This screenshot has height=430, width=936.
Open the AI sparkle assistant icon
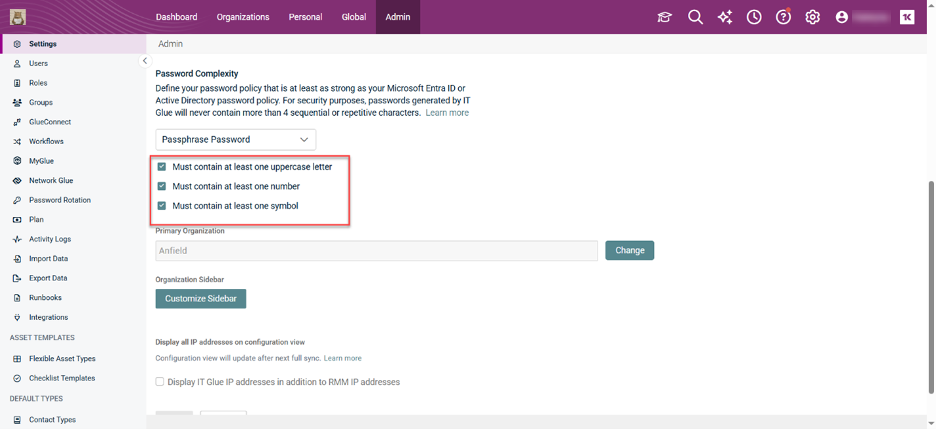click(x=725, y=17)
